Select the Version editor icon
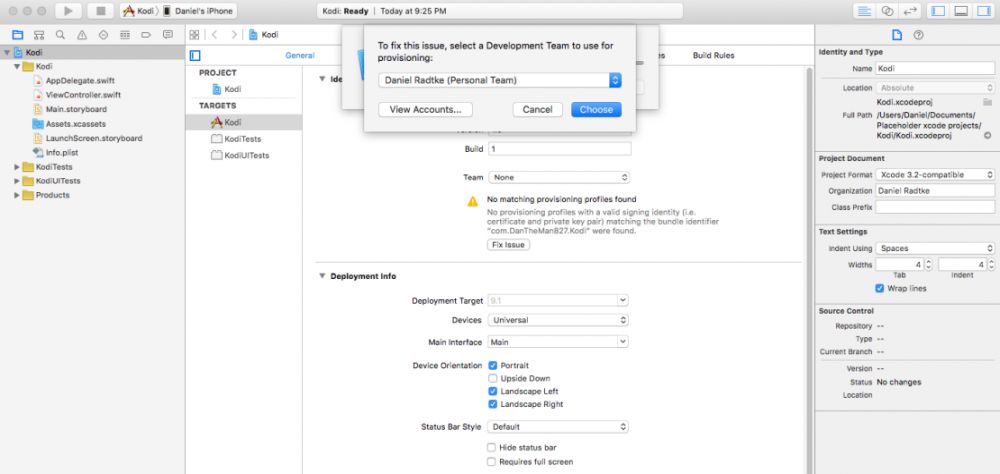The width and height of the screenshot is (1000, 474). point(909,11)
